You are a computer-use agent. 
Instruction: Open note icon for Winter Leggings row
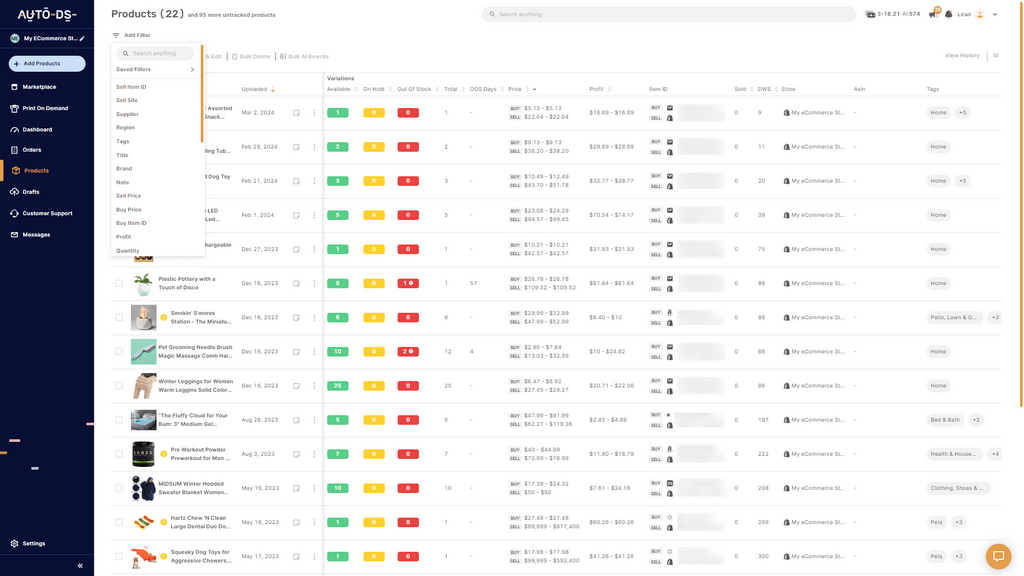(296, 386)
